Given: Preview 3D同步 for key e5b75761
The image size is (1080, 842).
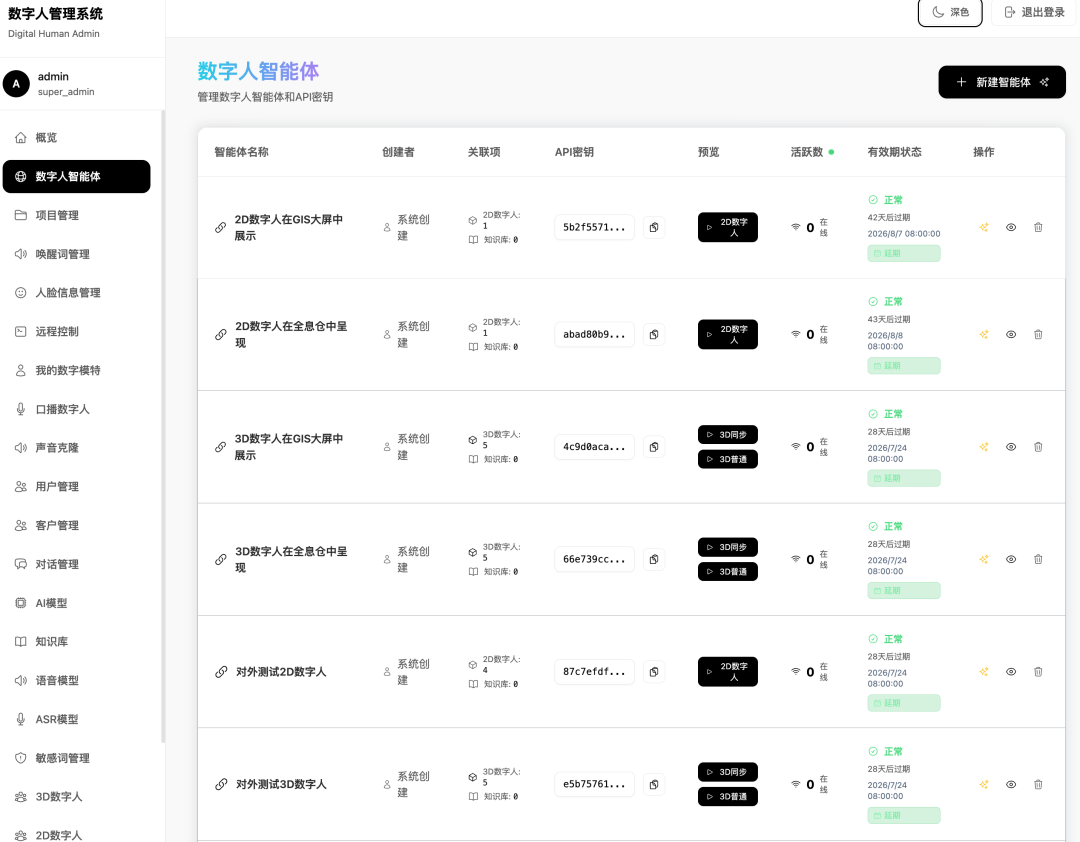Looking at the screenshot, I should (727, 772).
